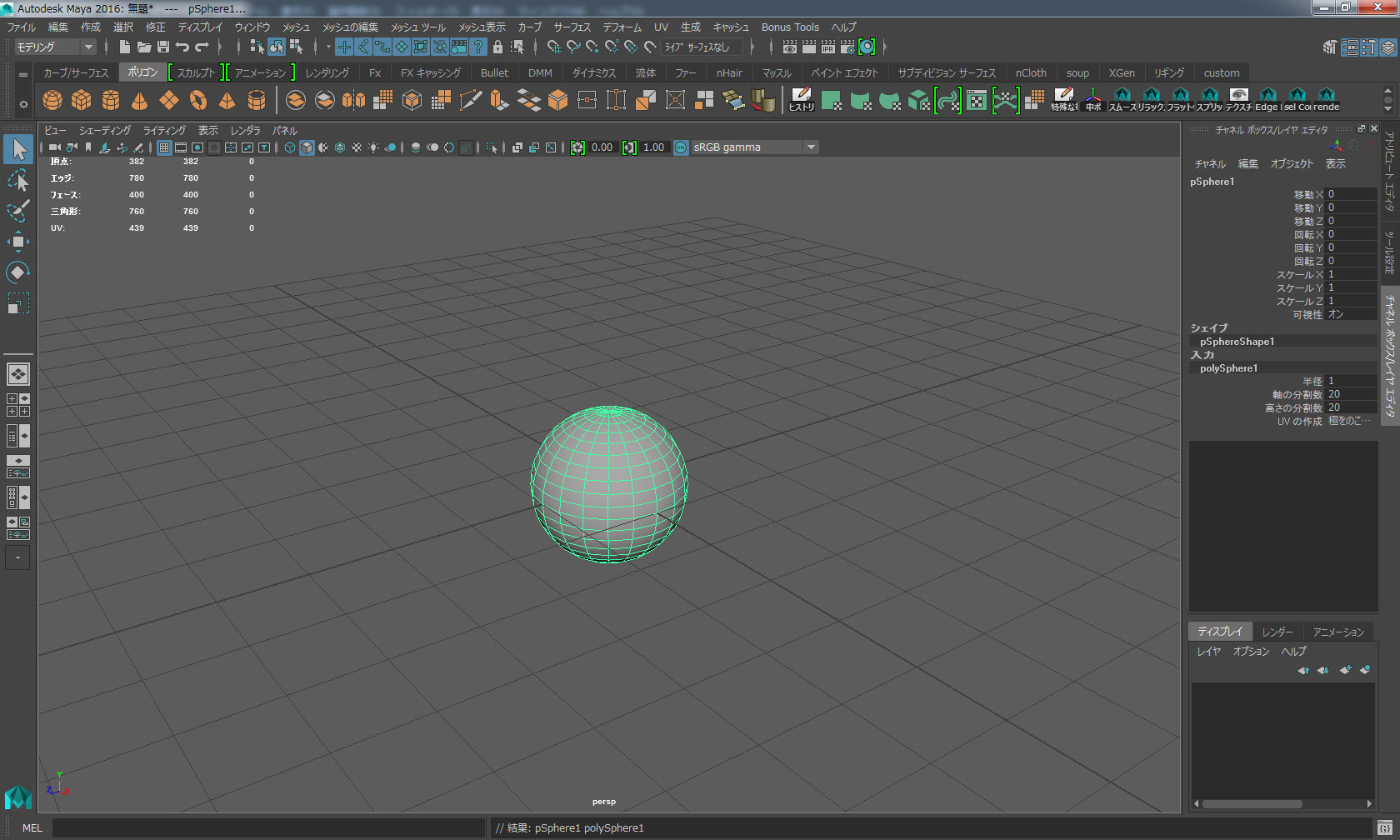
Task: Click the Undo arrow icon
Action: [x=182, y=47]
